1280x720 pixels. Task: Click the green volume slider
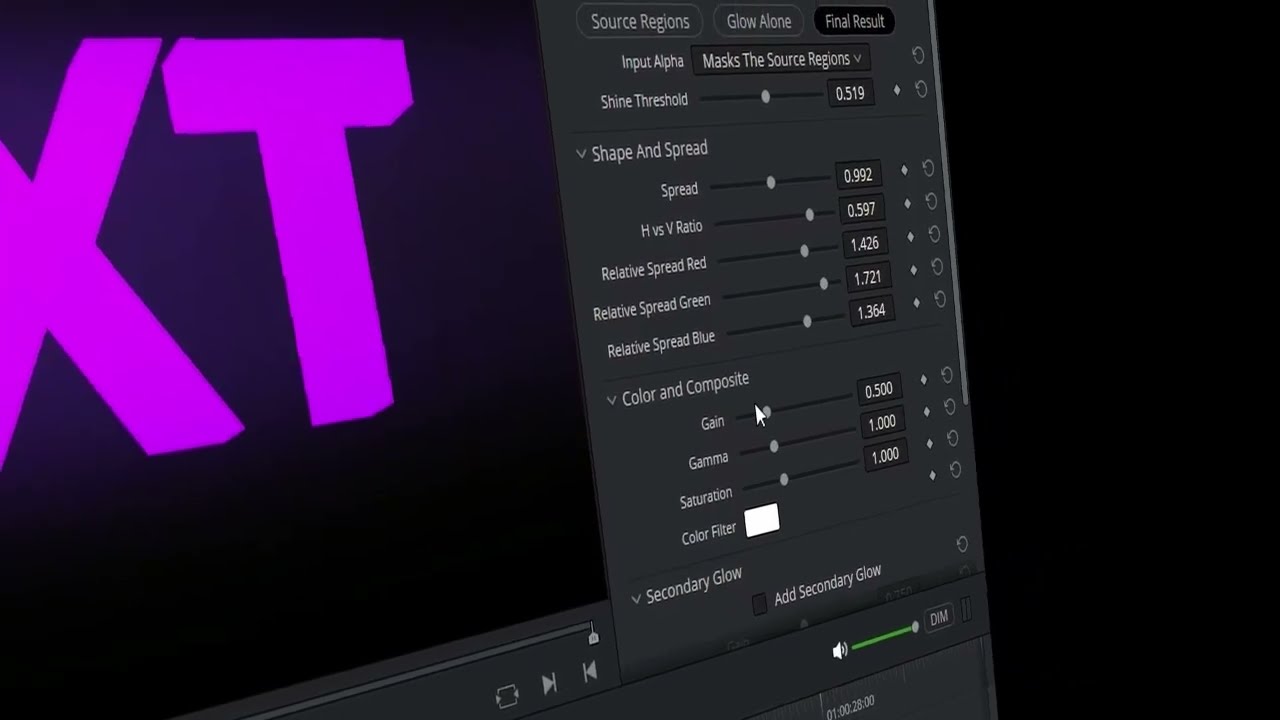pos(885,638)
